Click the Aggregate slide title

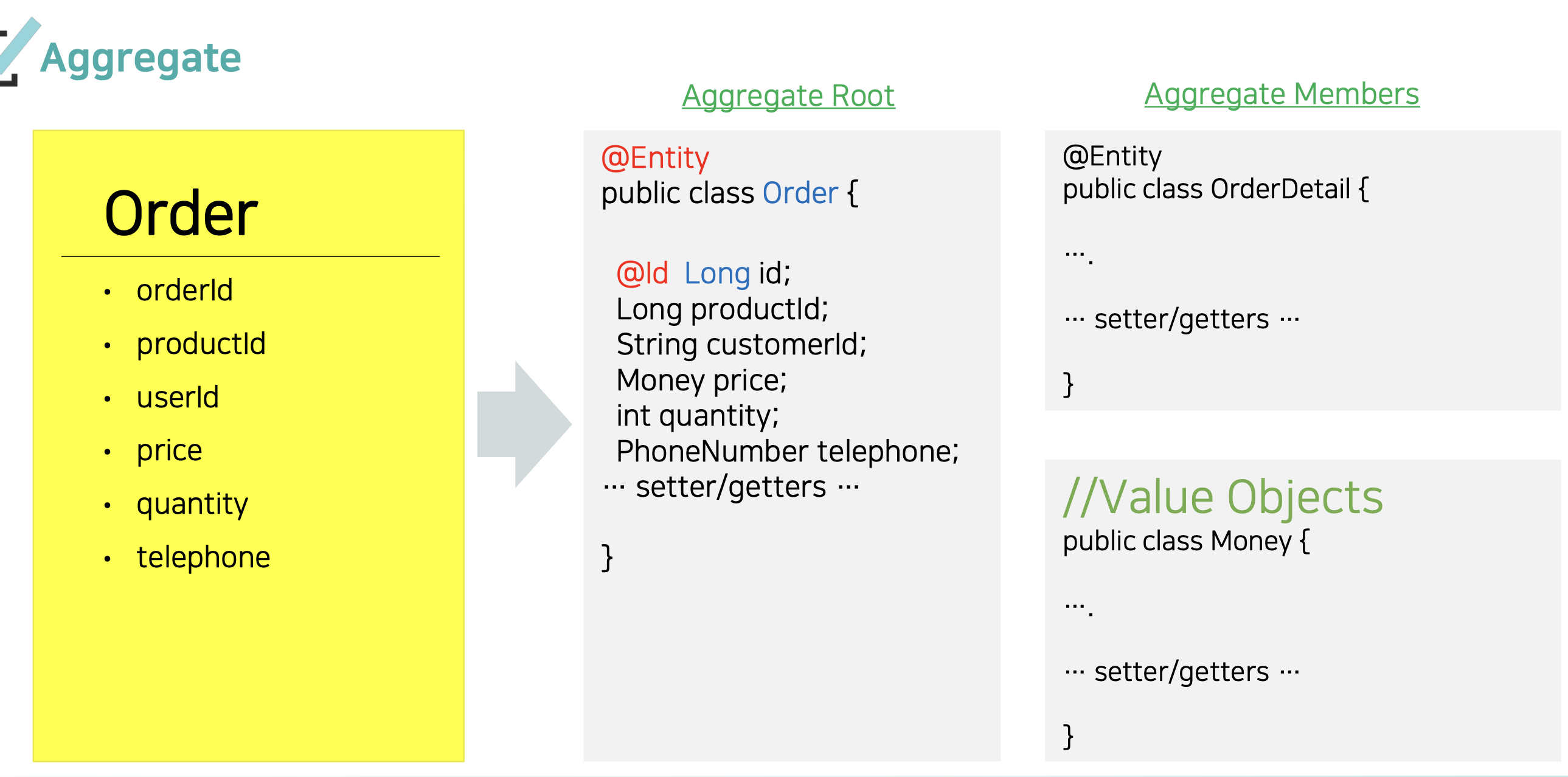tap(140, 58)
